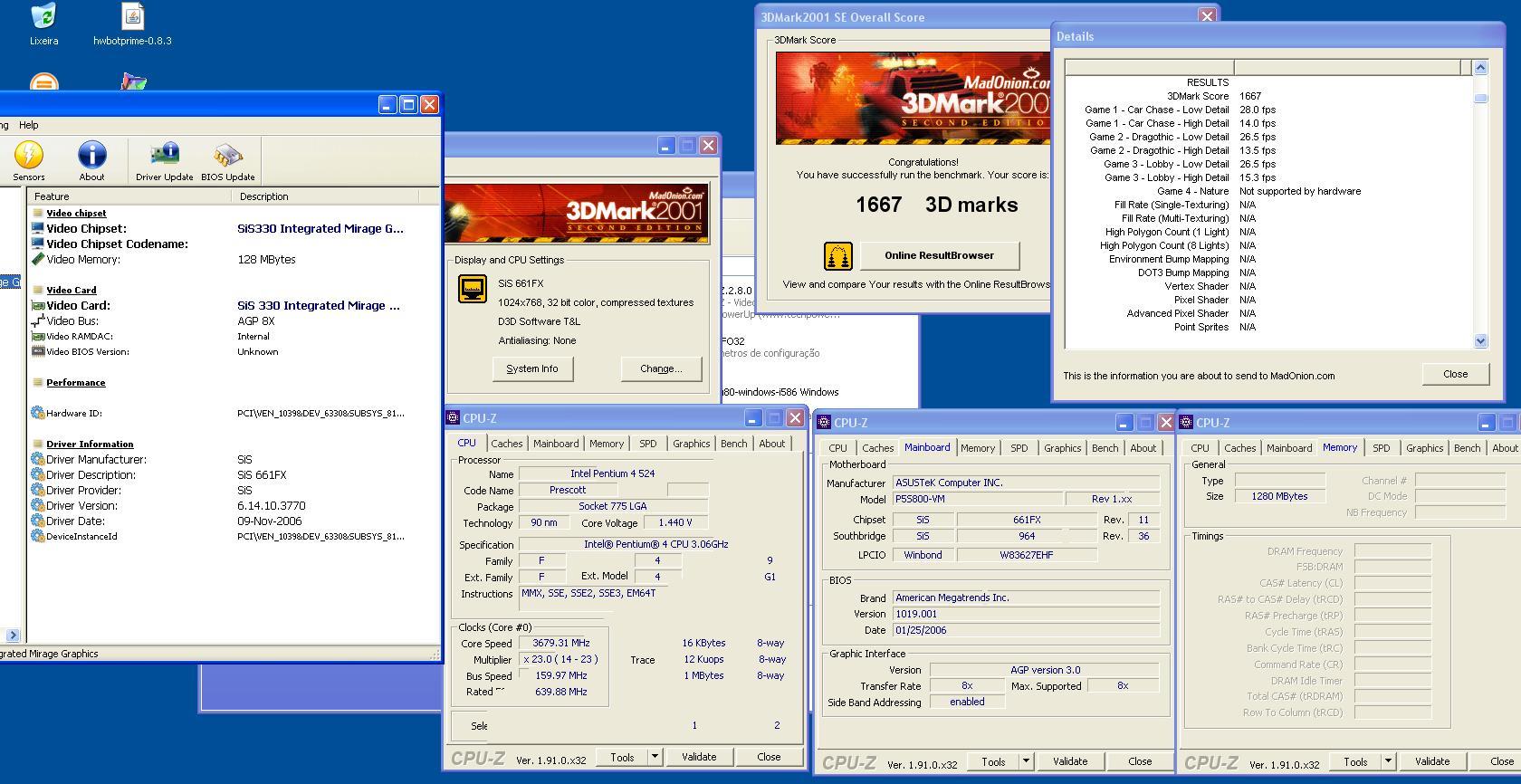Image resolution: width=1521 pixels, height=784 pixels.
Task: Click Mainboard Model field P5S800-VM
Action: [x=977, y=499]
